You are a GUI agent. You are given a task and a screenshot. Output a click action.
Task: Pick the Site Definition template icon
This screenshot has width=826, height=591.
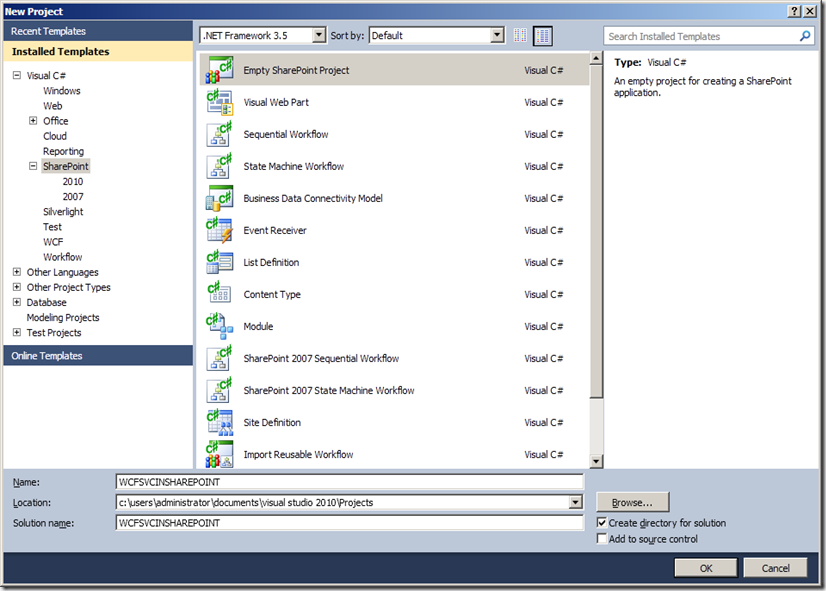(219, 422)
